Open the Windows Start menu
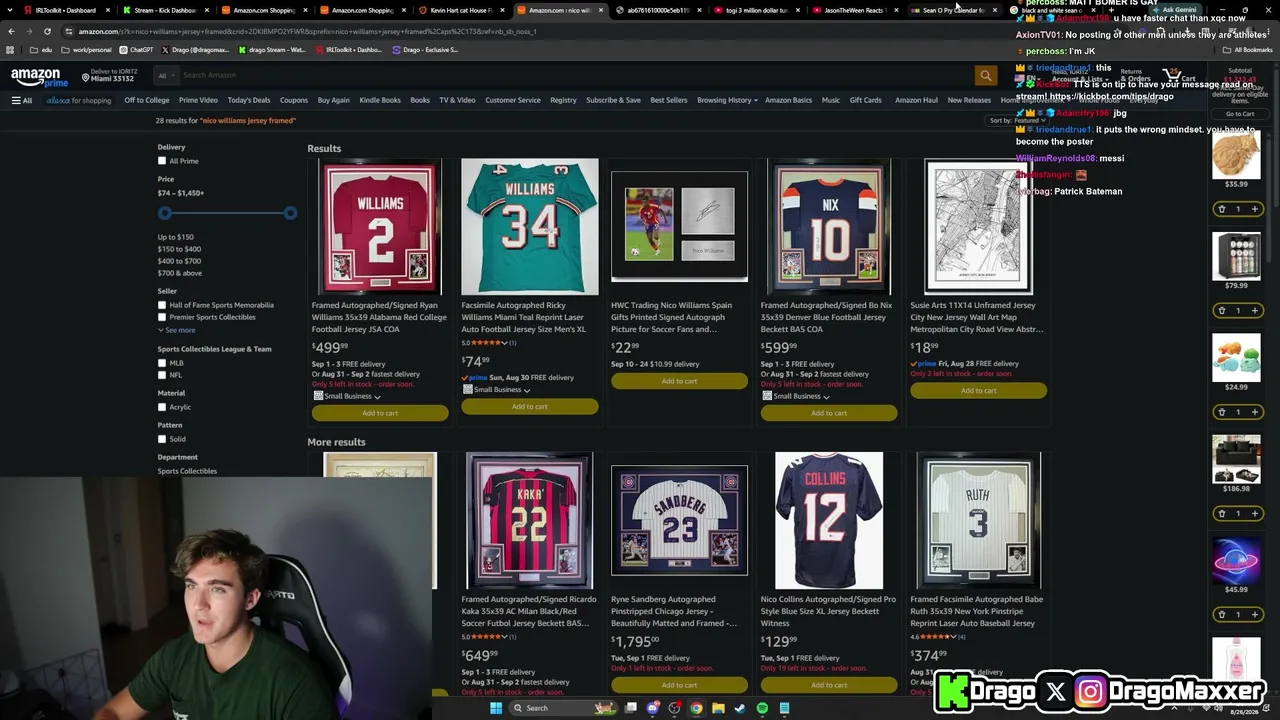1280x720 pixels. tap(495, 708)
